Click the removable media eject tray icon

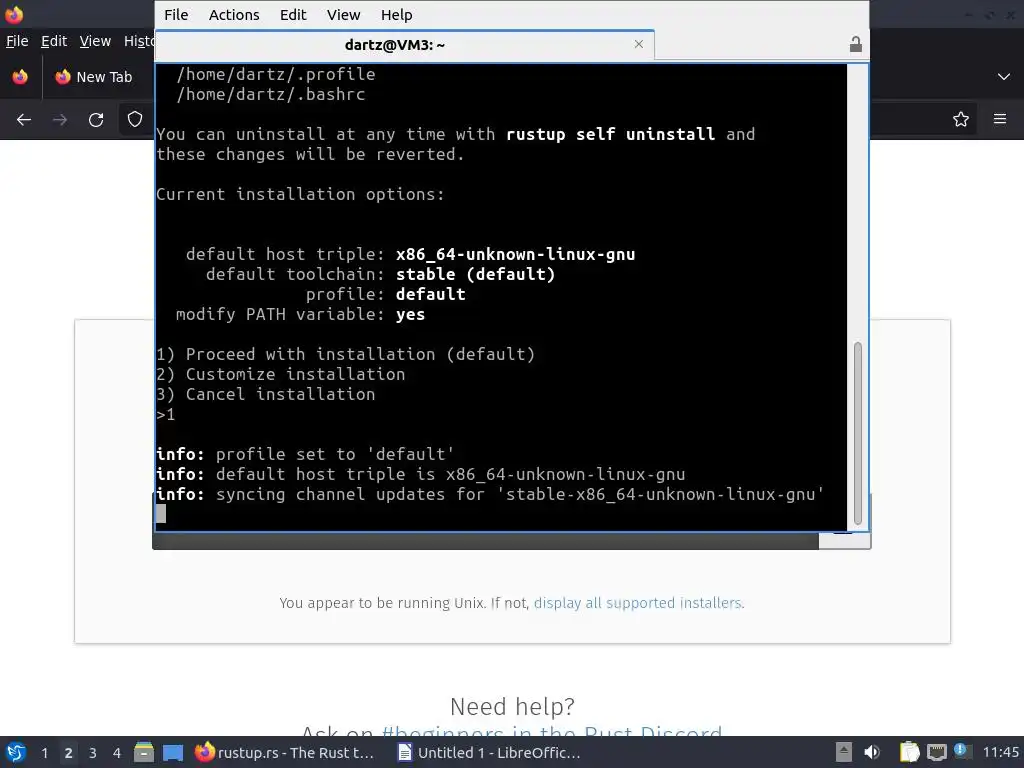[x=844, y=752]
